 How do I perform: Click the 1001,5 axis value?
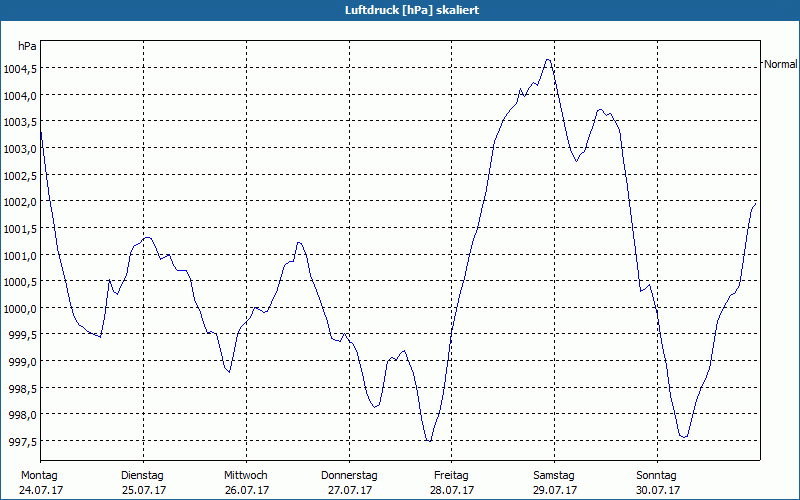click(20, 229)
